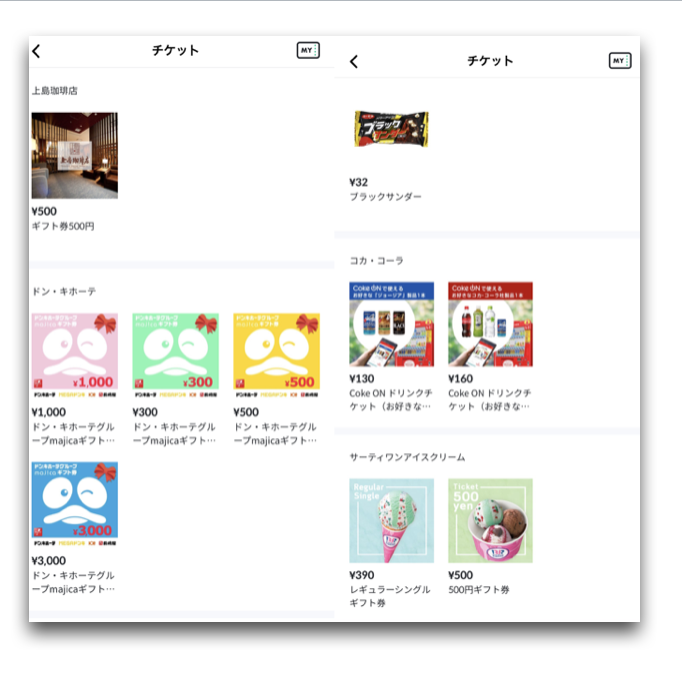The width and height of the screenshot is (682, 682).
Task: Click the 500円ギフト券 label
Action: pyautogui.click(x=478, y=589)
